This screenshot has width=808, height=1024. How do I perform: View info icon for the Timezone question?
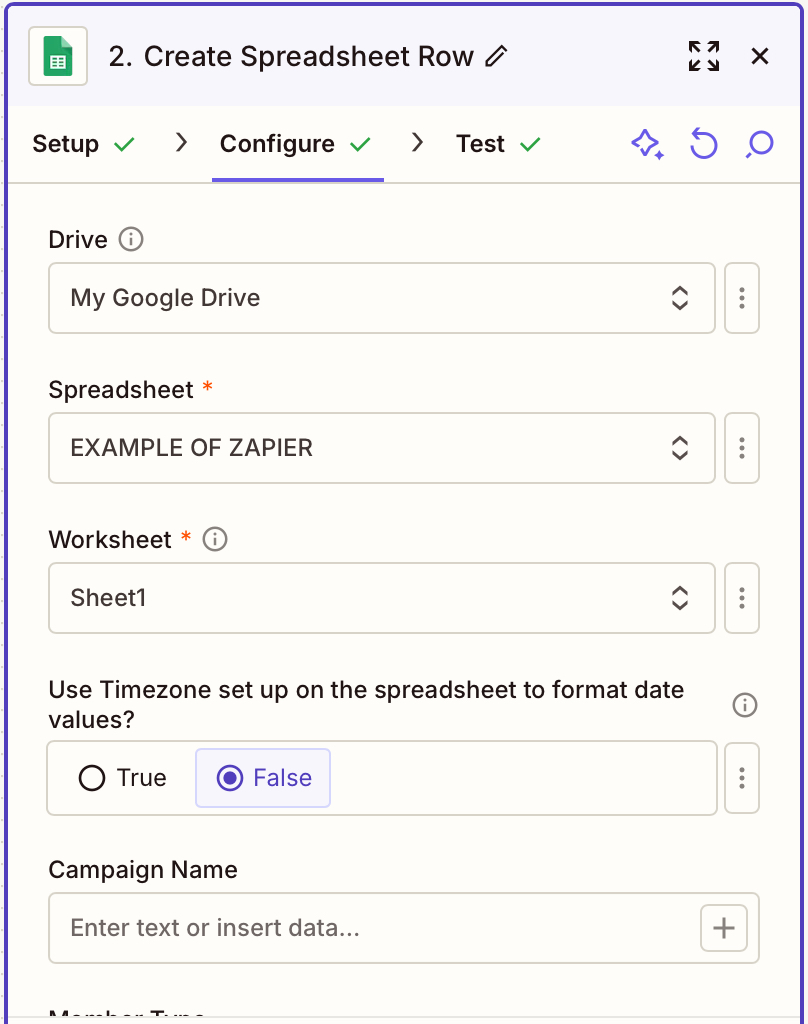click(x=745, y=705)
